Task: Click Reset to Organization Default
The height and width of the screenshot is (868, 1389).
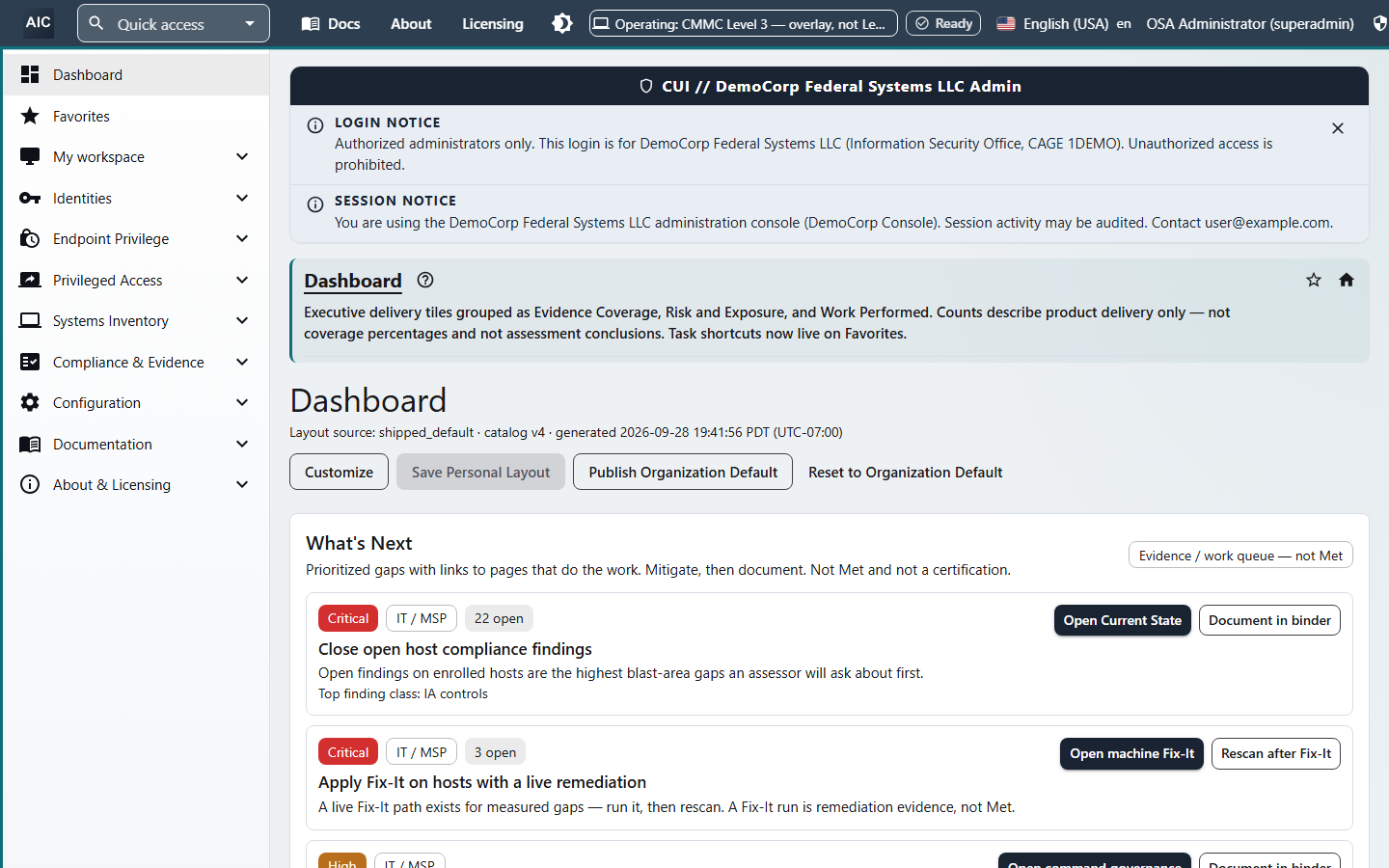Action: point(905,472)
